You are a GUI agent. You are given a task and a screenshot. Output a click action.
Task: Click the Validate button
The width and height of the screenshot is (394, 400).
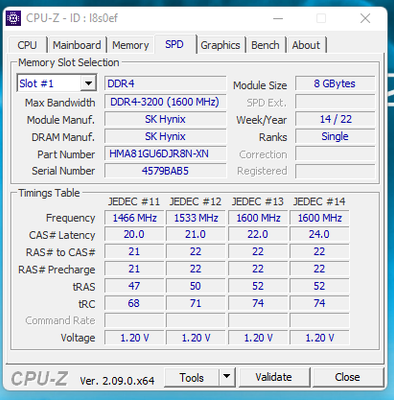[274, 377]
